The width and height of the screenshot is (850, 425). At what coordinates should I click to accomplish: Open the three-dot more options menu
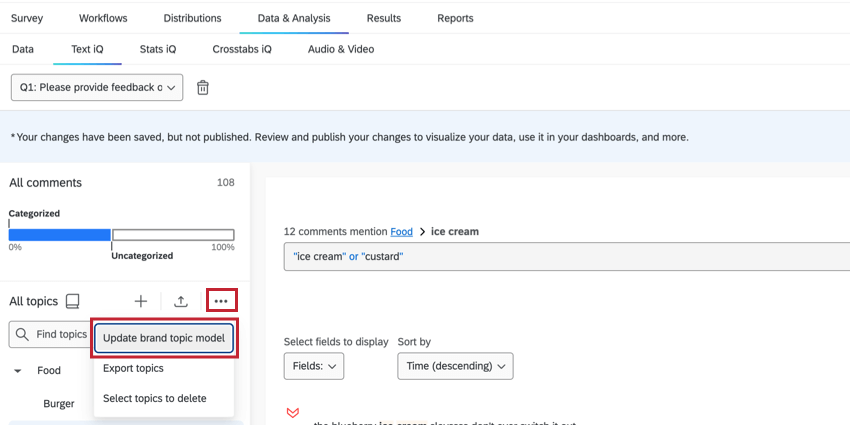(x=221, y=301)
